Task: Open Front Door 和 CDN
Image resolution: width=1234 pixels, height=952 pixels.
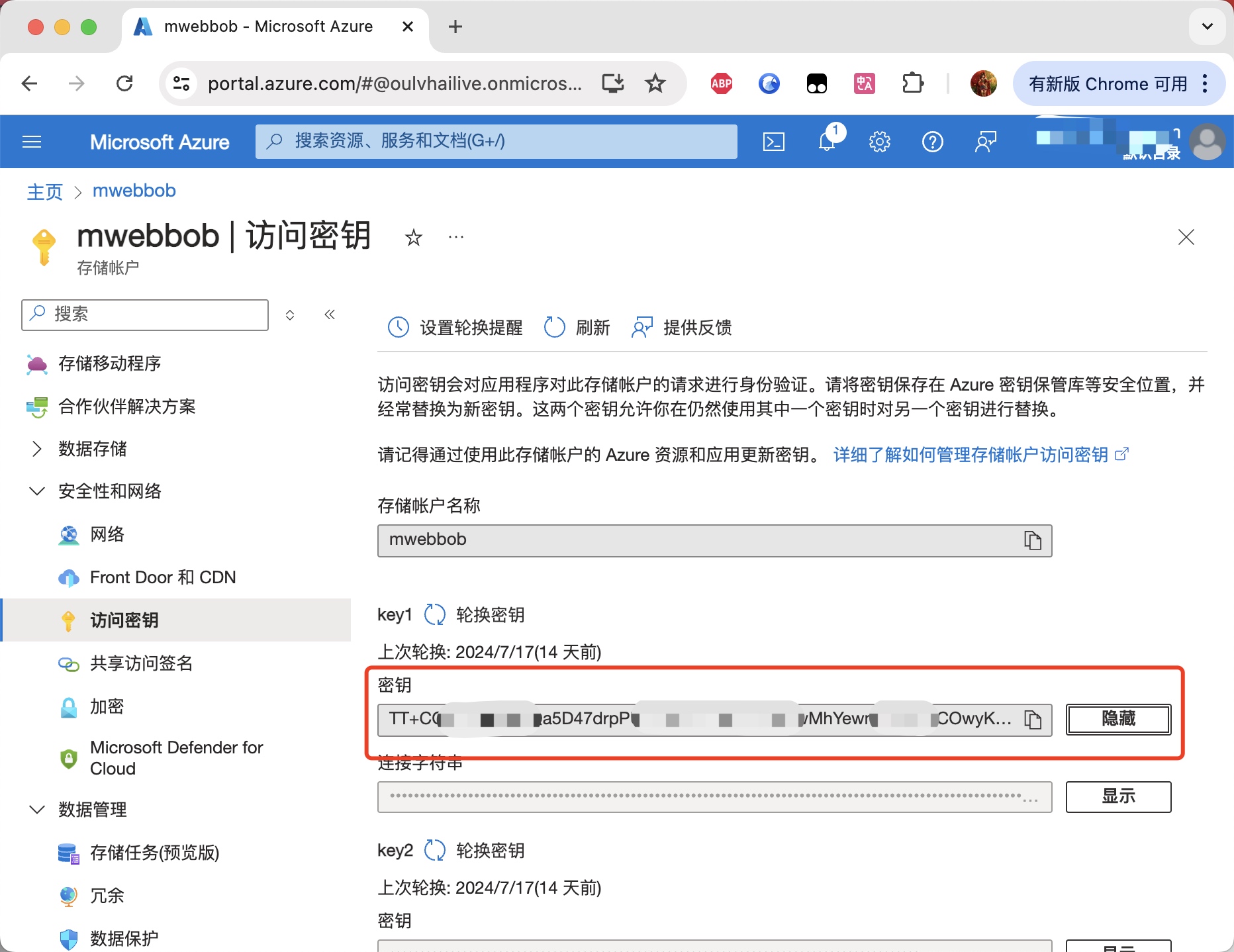Action: click(x=163, y=577)
